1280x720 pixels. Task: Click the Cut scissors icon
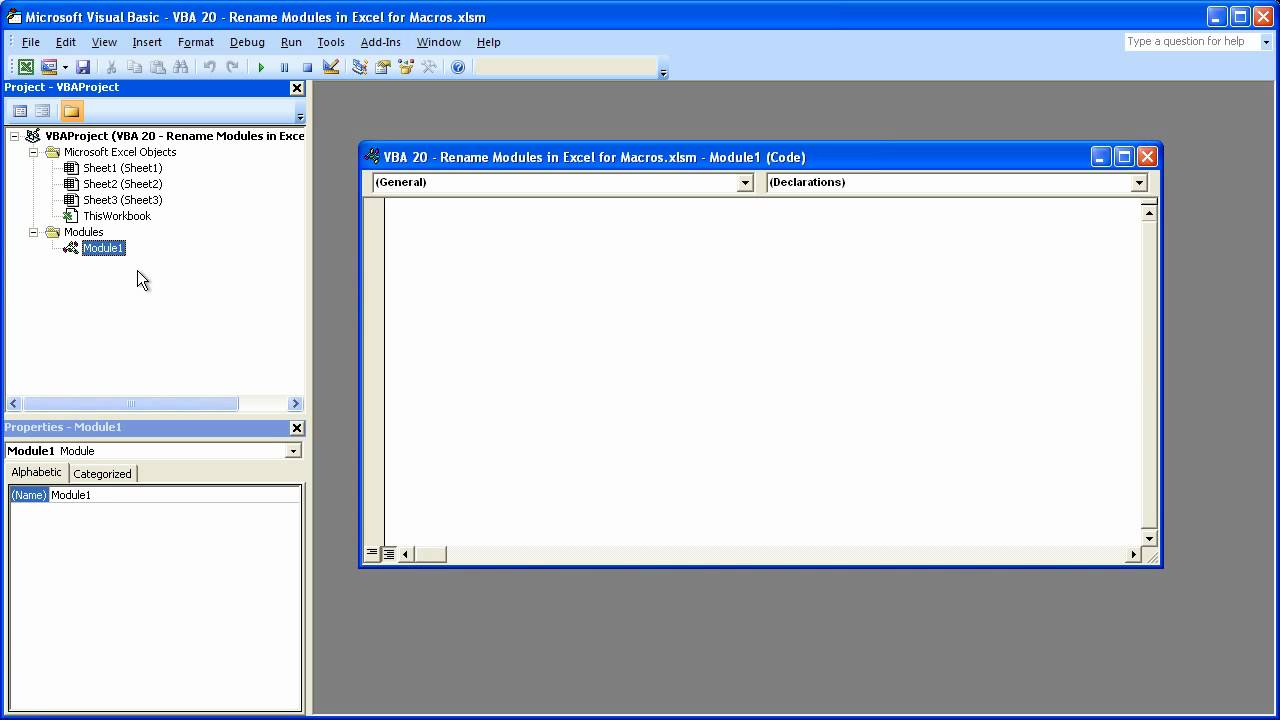[111, 67]
